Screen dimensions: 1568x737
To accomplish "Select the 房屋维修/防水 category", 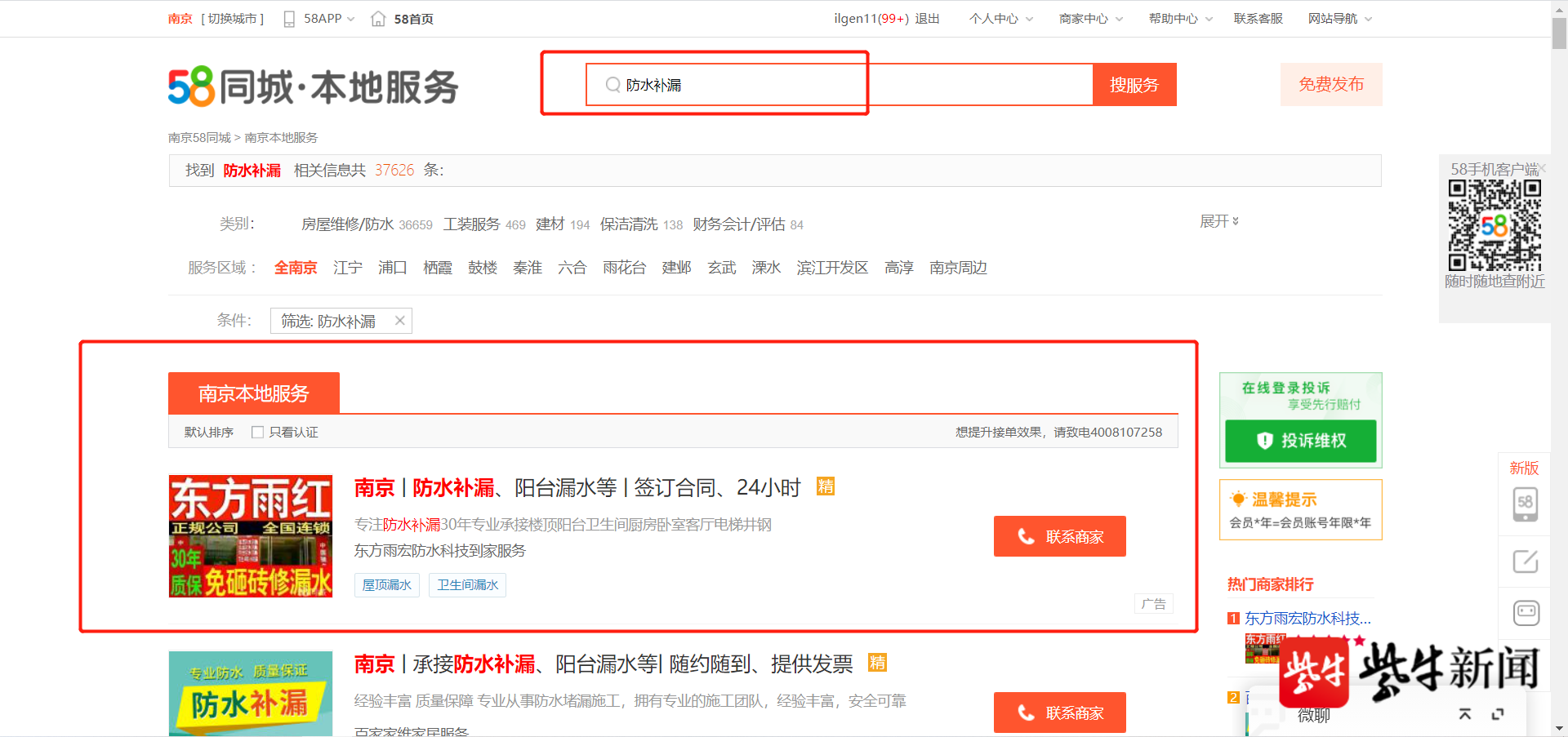I will [x=348, y=224].
